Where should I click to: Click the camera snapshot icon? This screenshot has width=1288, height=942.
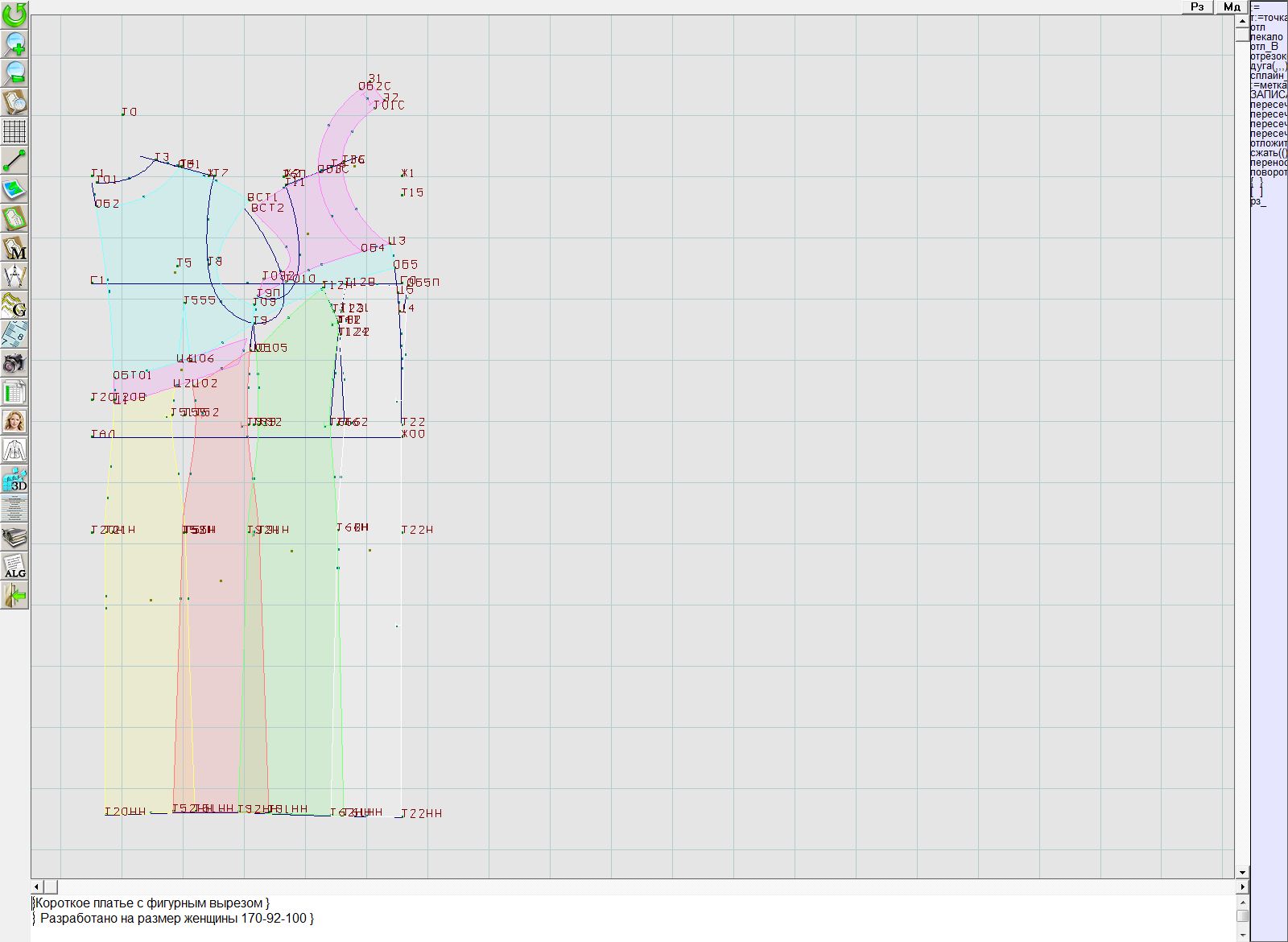[x=14, y=364]
